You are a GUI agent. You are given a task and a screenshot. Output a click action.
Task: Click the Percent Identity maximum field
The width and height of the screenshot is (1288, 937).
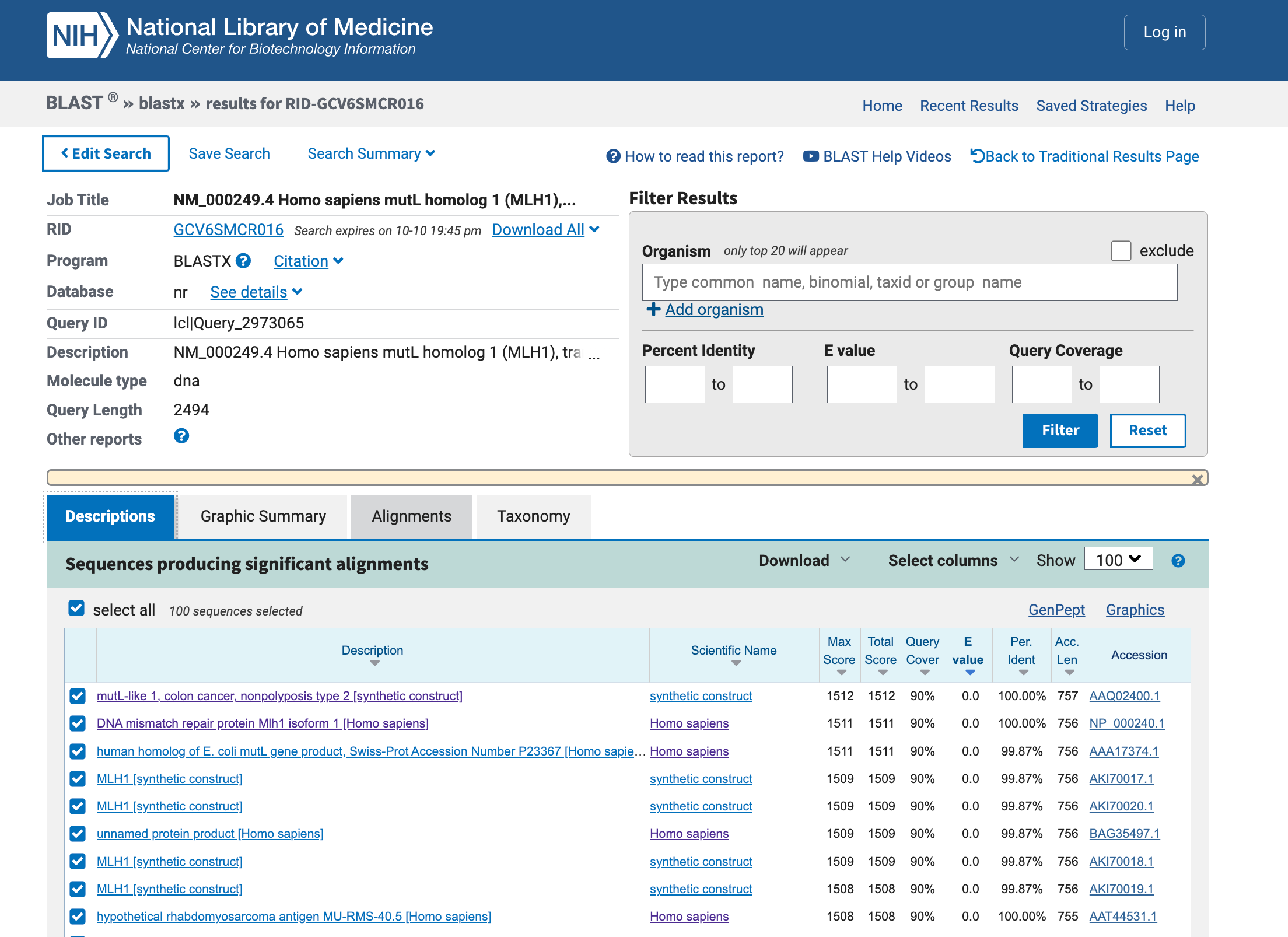(x=762, y=384)
